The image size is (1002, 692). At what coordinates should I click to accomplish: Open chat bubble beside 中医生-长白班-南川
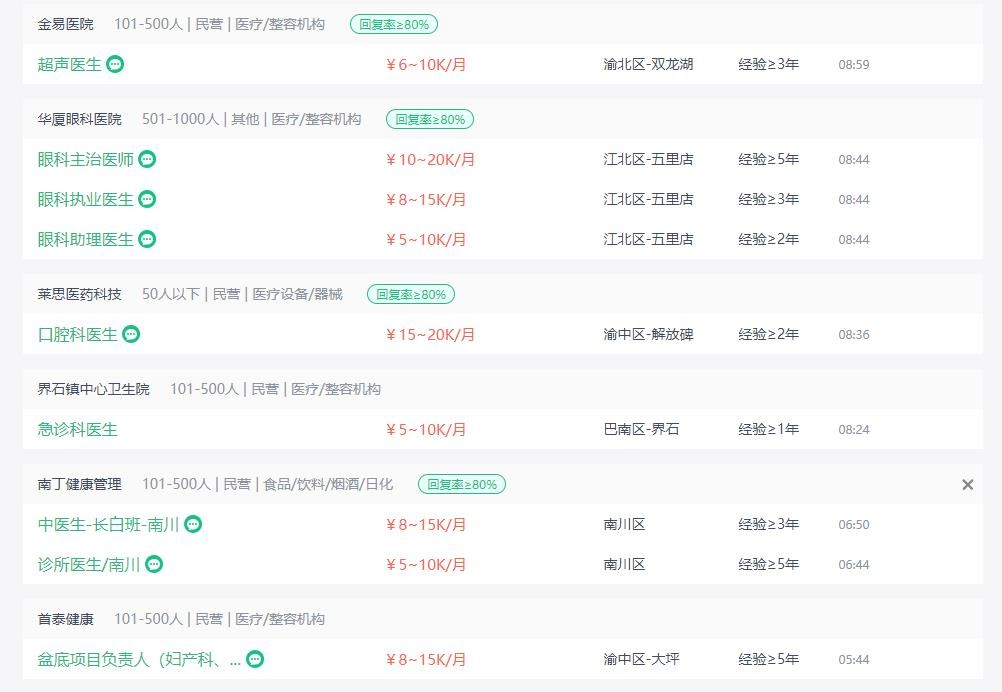(193, 525)
